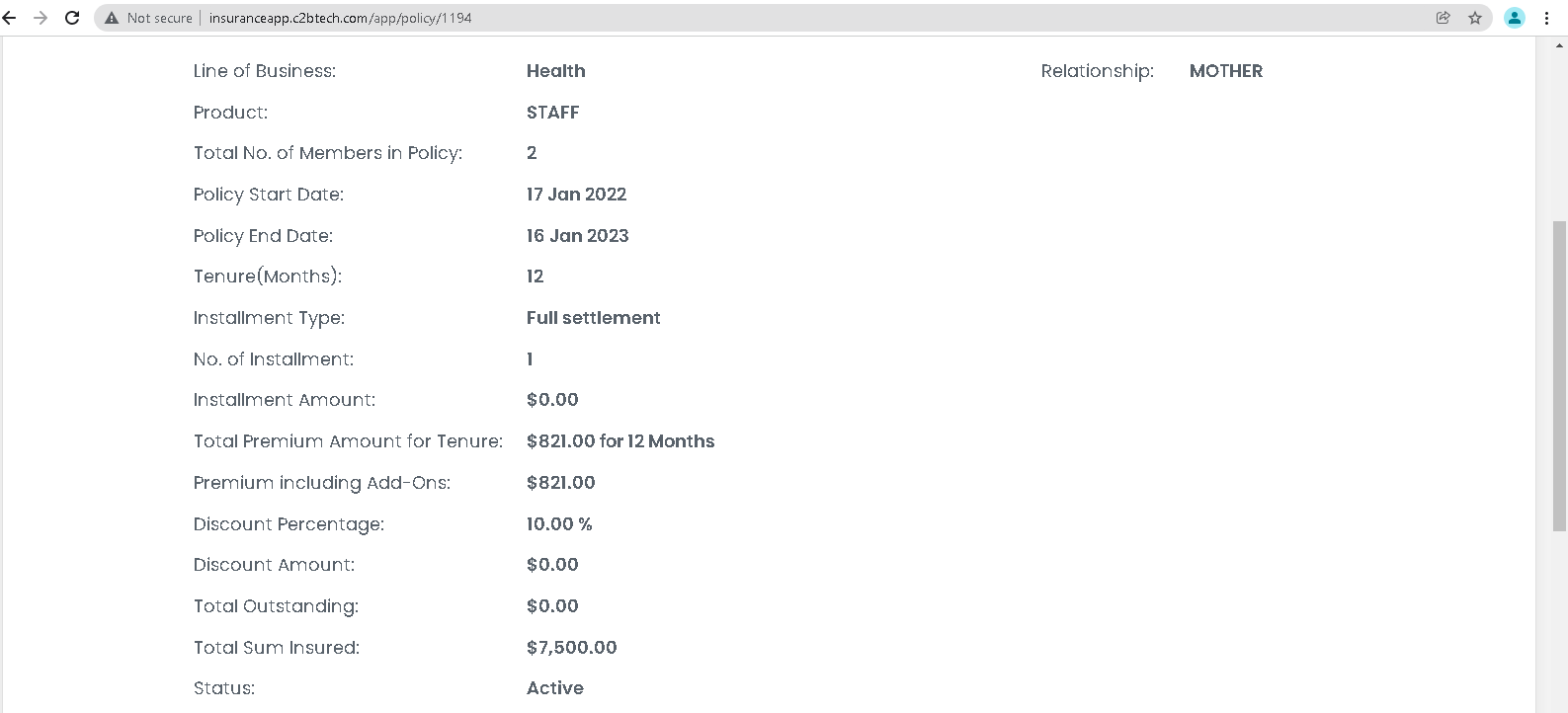Click the vertical scrollbar thumb
The height and width of the screenshot is (713, 1568).
1560,376
